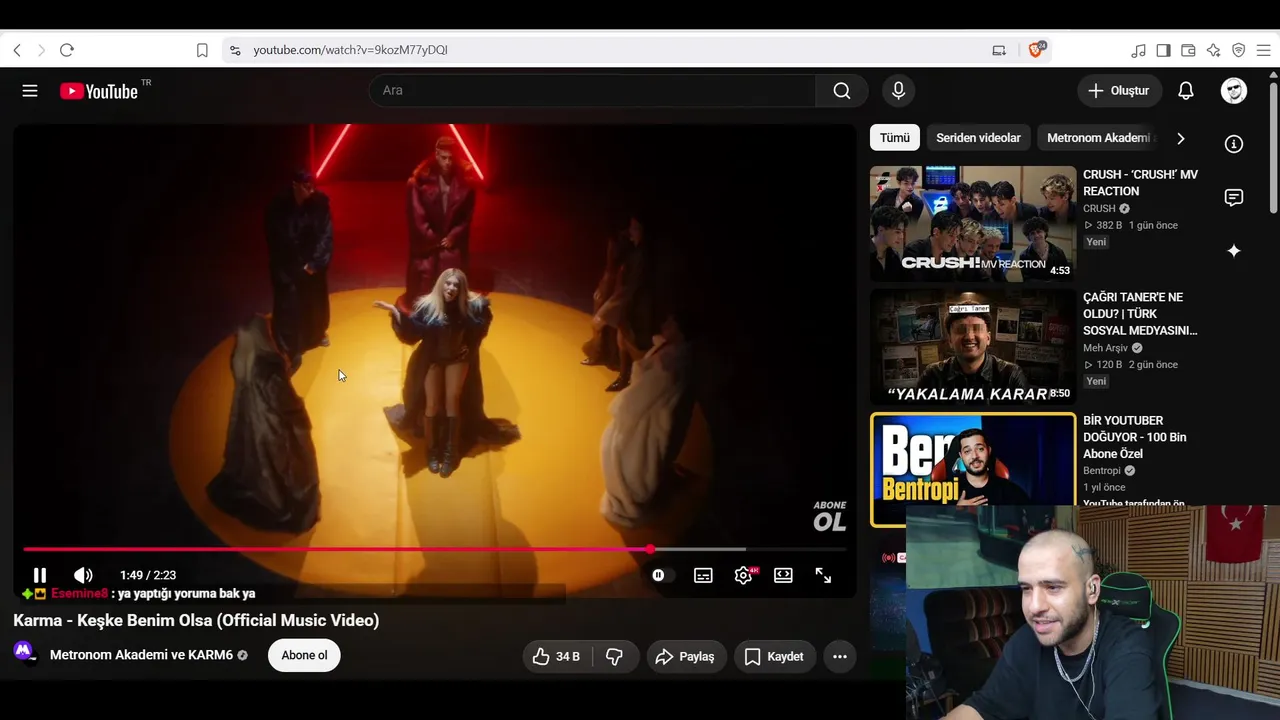Show more filter chips with the arrow

pyautogui.click(x=1180, y=138)
